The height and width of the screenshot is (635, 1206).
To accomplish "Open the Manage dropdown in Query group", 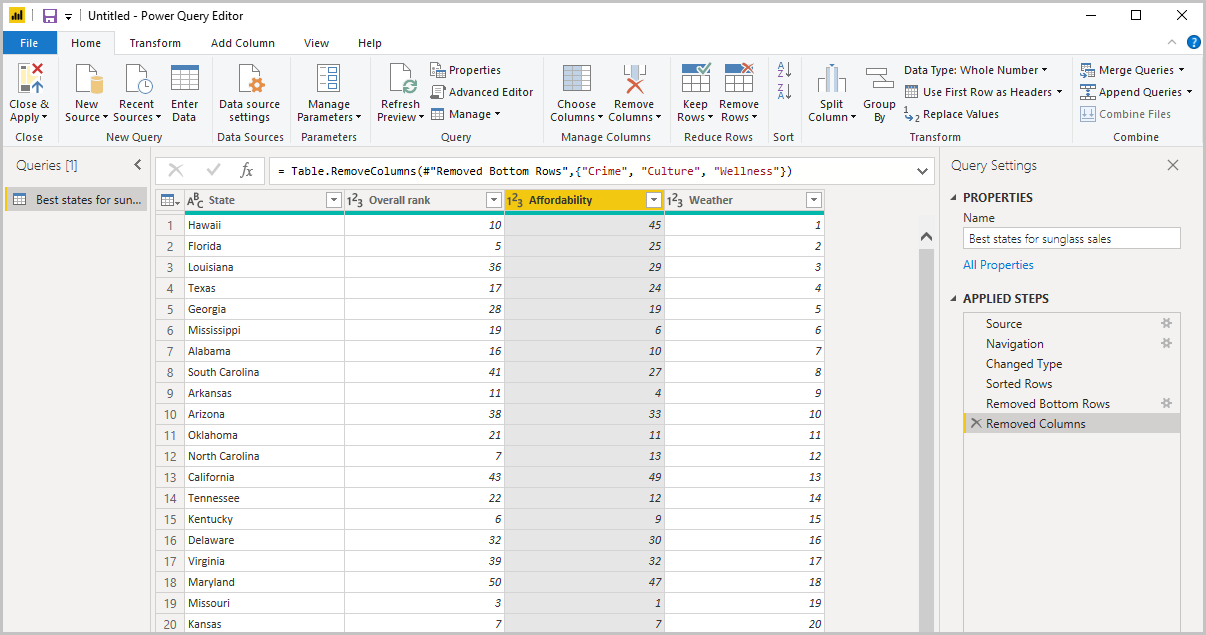I will point(466,114).
